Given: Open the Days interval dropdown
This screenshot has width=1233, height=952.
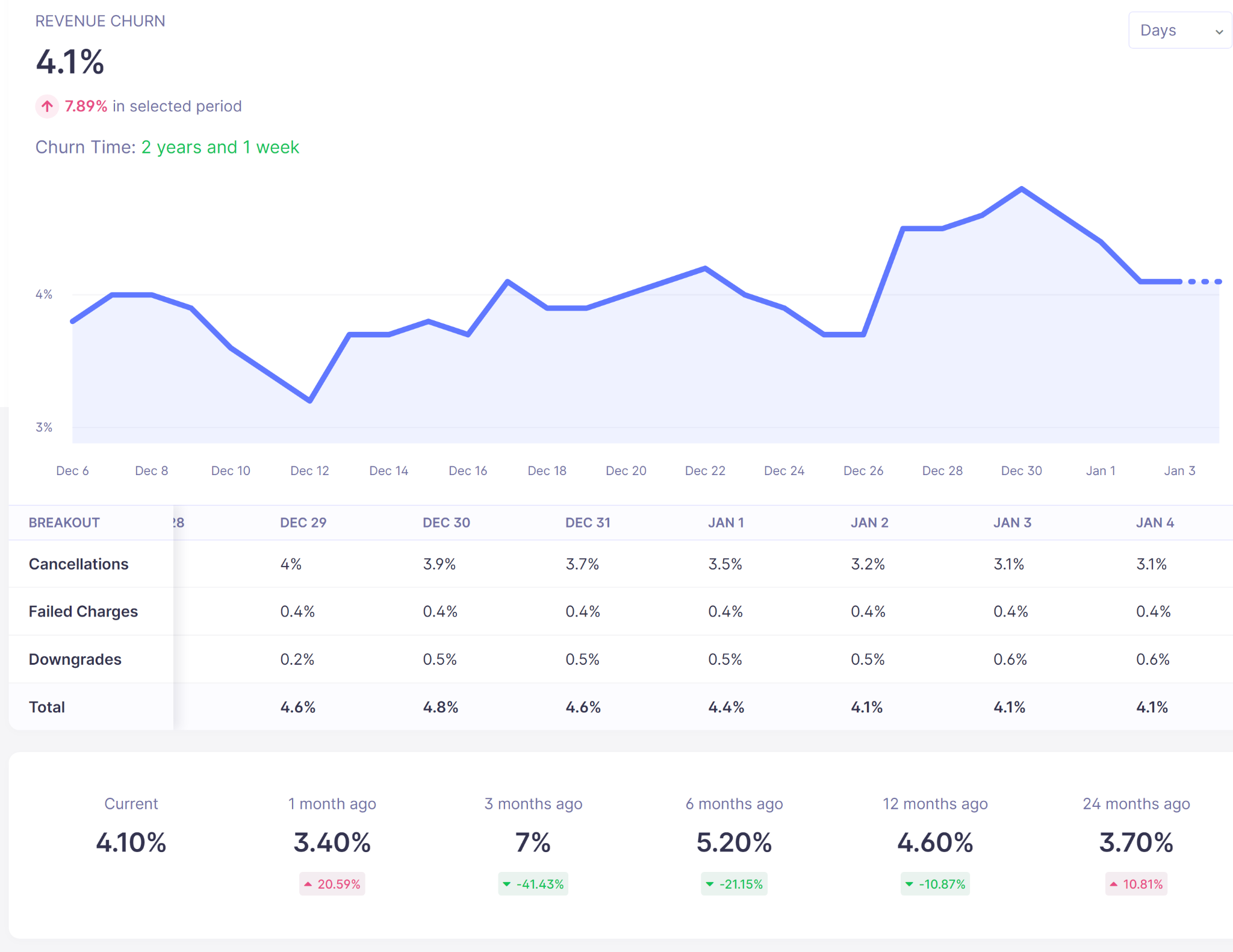Looking at the screenshot, I should click(x=1179, y=31).
